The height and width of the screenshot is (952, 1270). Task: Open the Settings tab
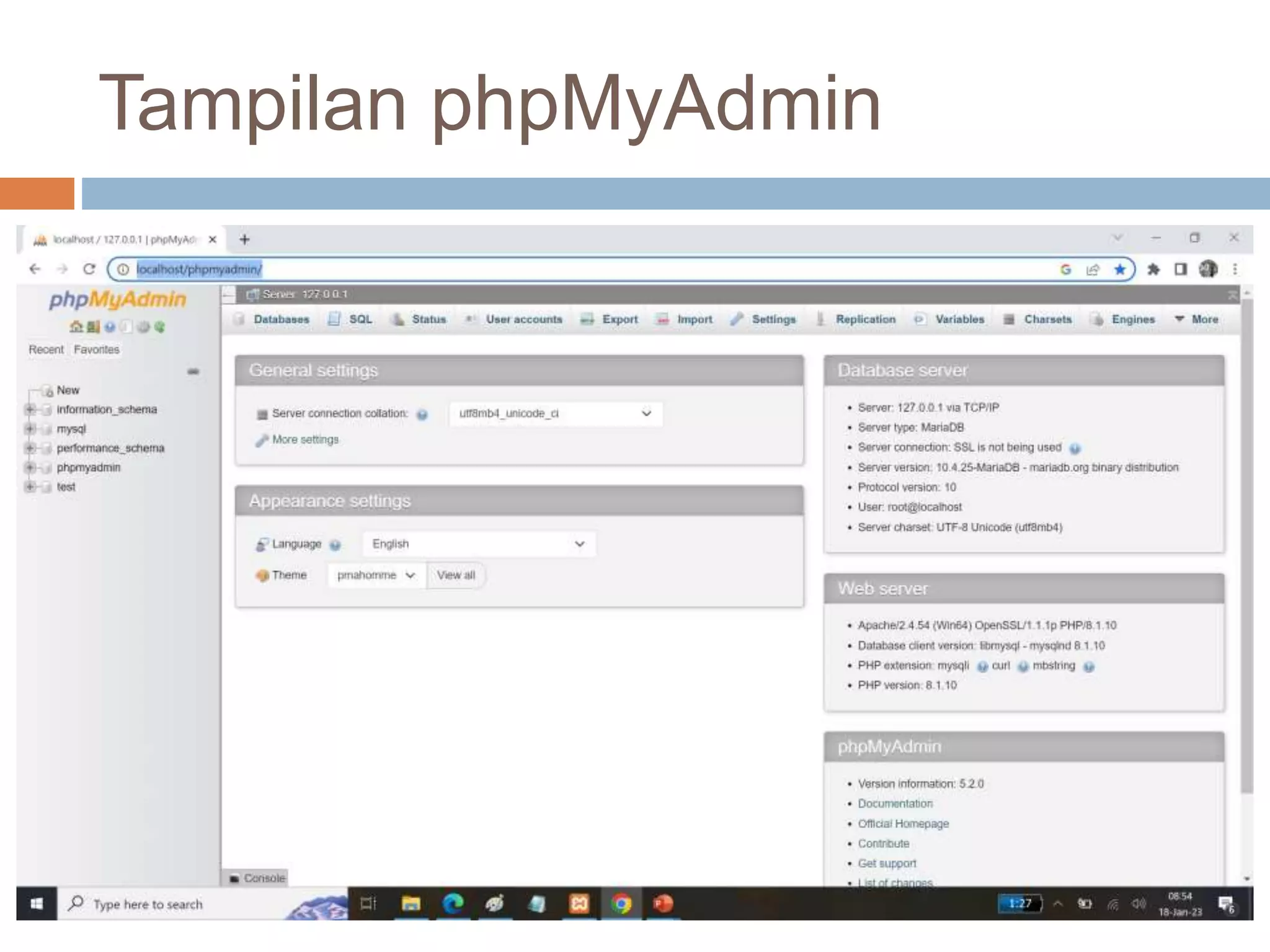click(763, 319)
